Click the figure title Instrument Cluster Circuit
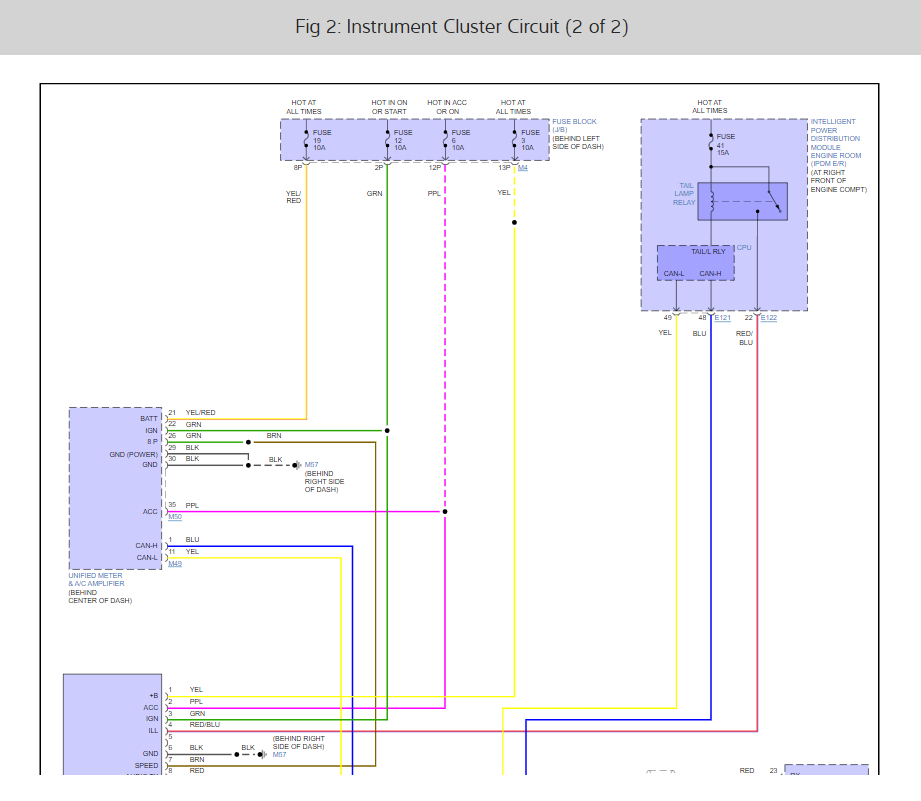This screenshot has height=801, width=921. click(461, 27)
